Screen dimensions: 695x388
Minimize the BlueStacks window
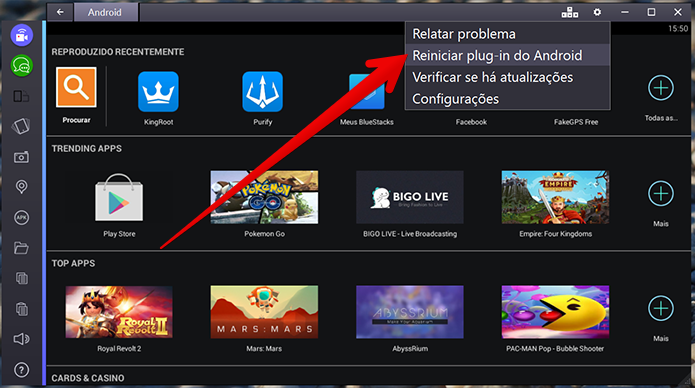[x=625, y=12]
